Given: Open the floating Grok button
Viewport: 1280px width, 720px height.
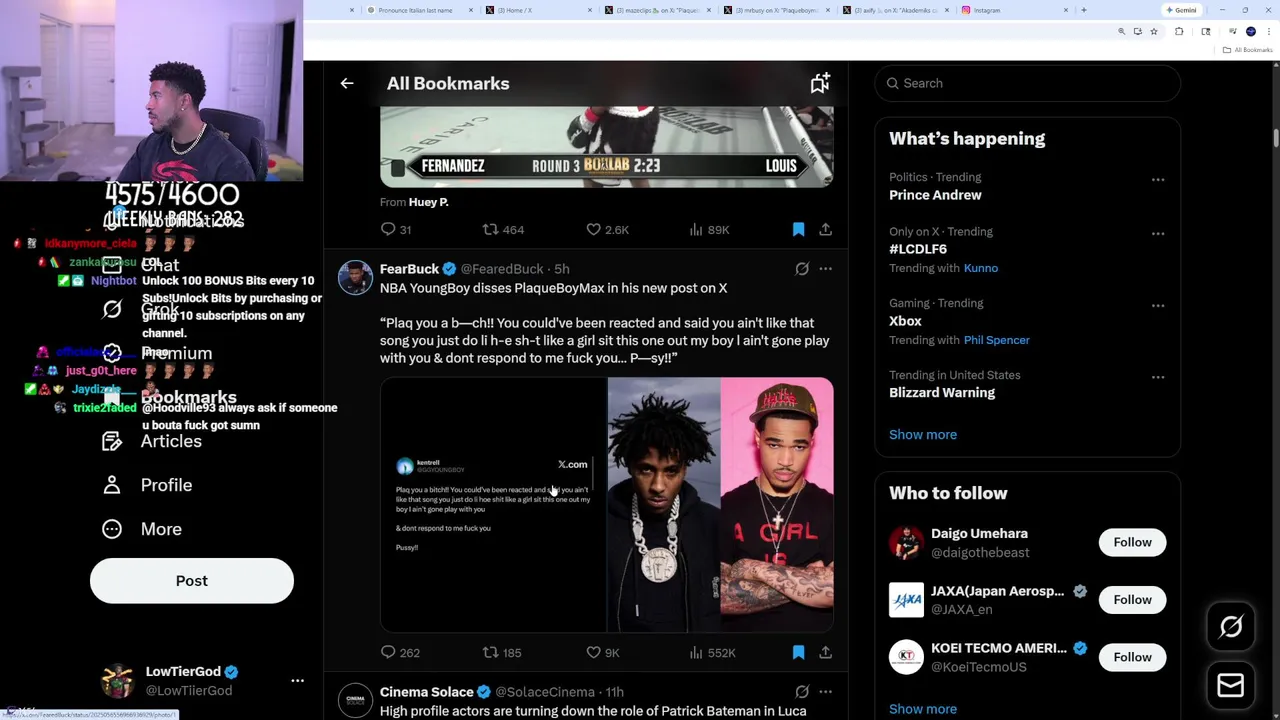Looking at the screenshot, I should point(1231,627).
